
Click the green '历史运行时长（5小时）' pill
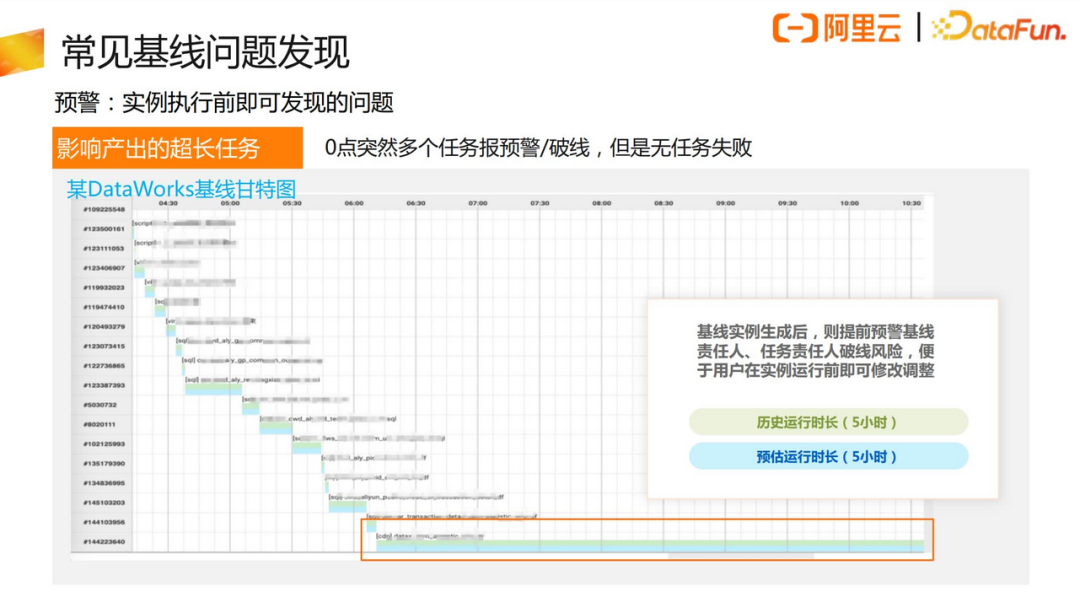pyautogui.click(x=827, y=422)
